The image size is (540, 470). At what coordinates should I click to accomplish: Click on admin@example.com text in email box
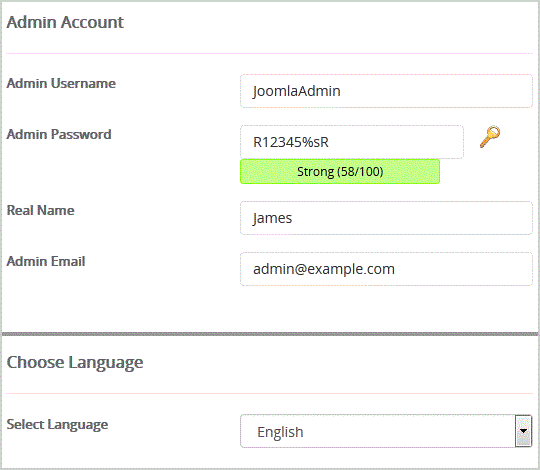click(324, 269)
